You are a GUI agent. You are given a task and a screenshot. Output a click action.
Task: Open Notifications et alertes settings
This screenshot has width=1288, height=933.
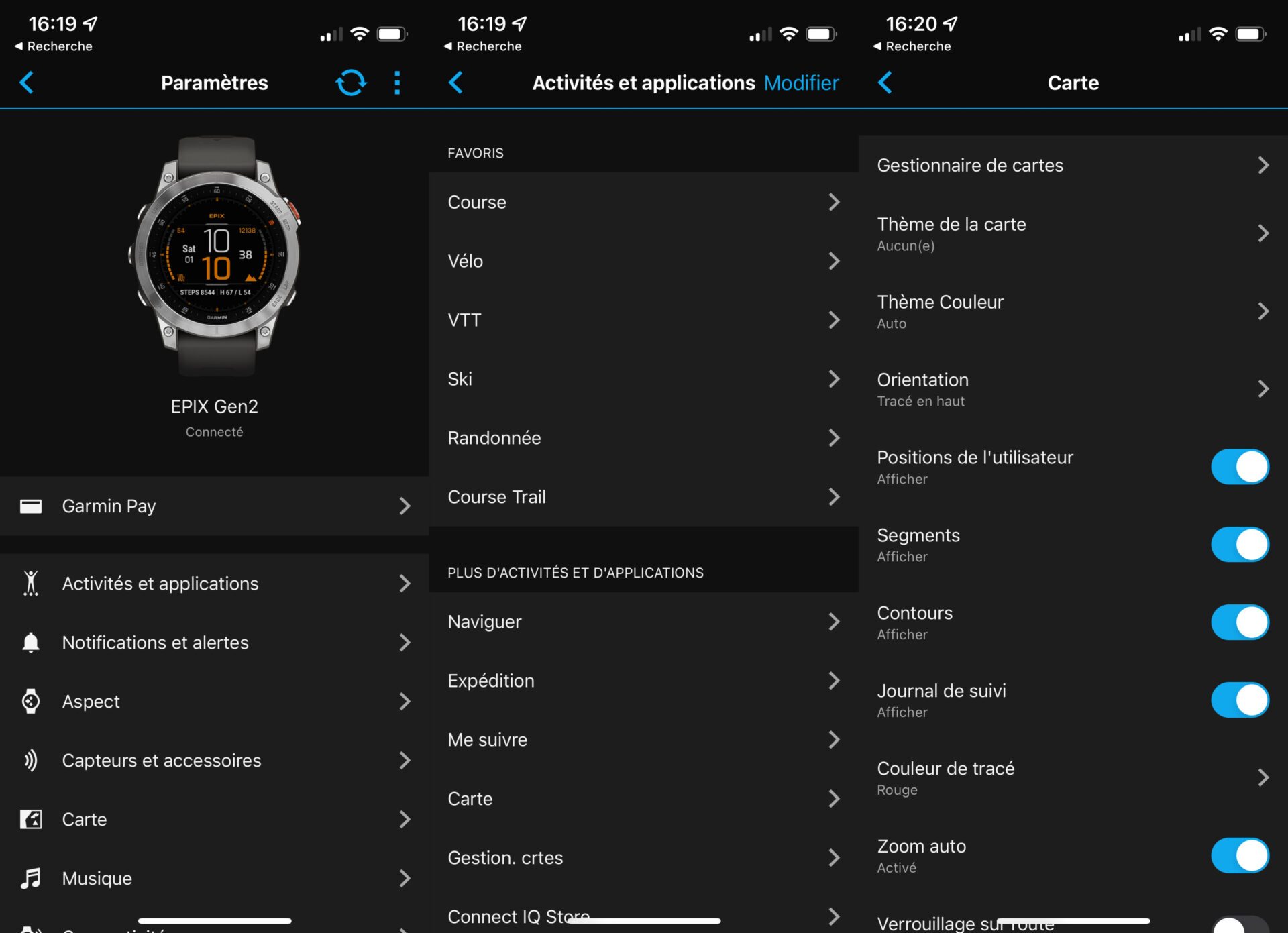click(x=215, y=642)
